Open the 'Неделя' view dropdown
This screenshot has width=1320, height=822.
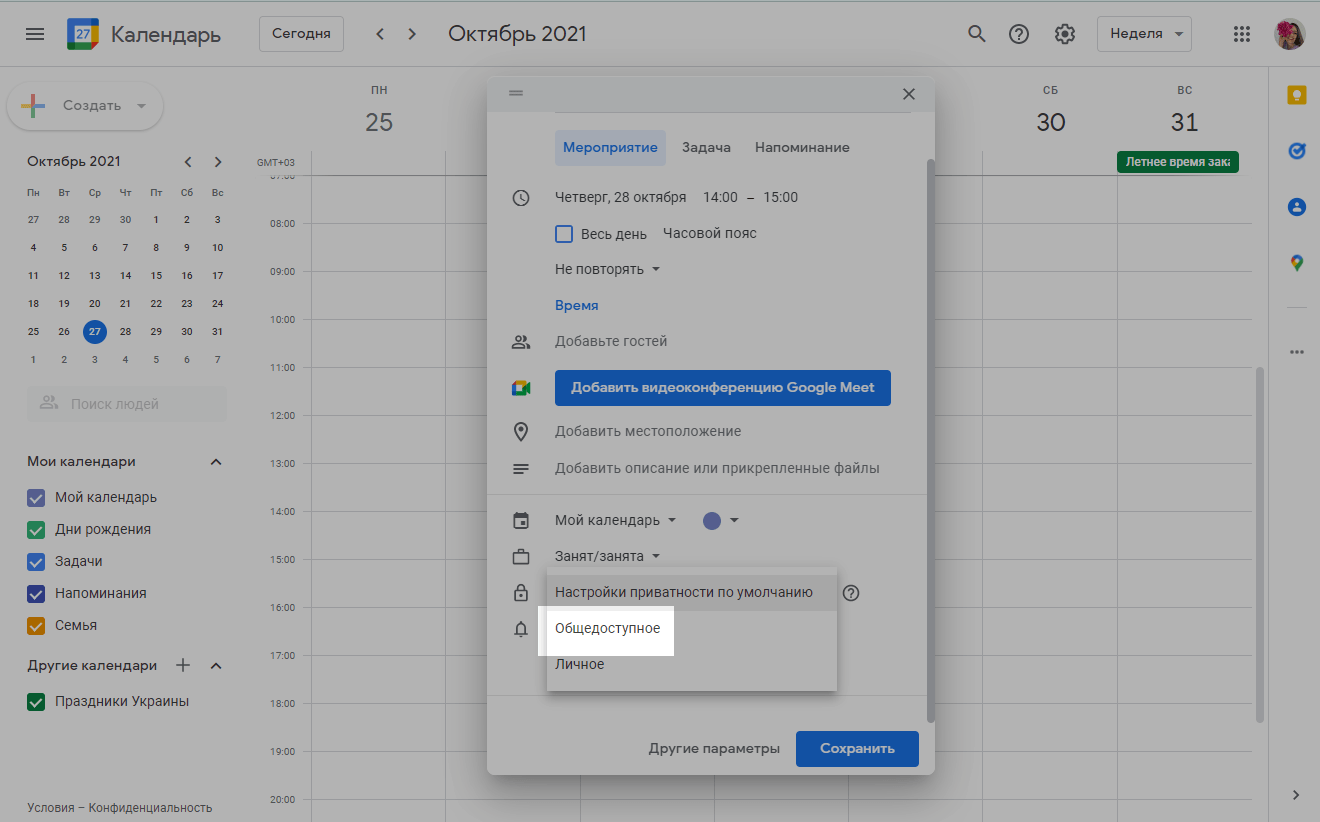[x=1144, y=34]
